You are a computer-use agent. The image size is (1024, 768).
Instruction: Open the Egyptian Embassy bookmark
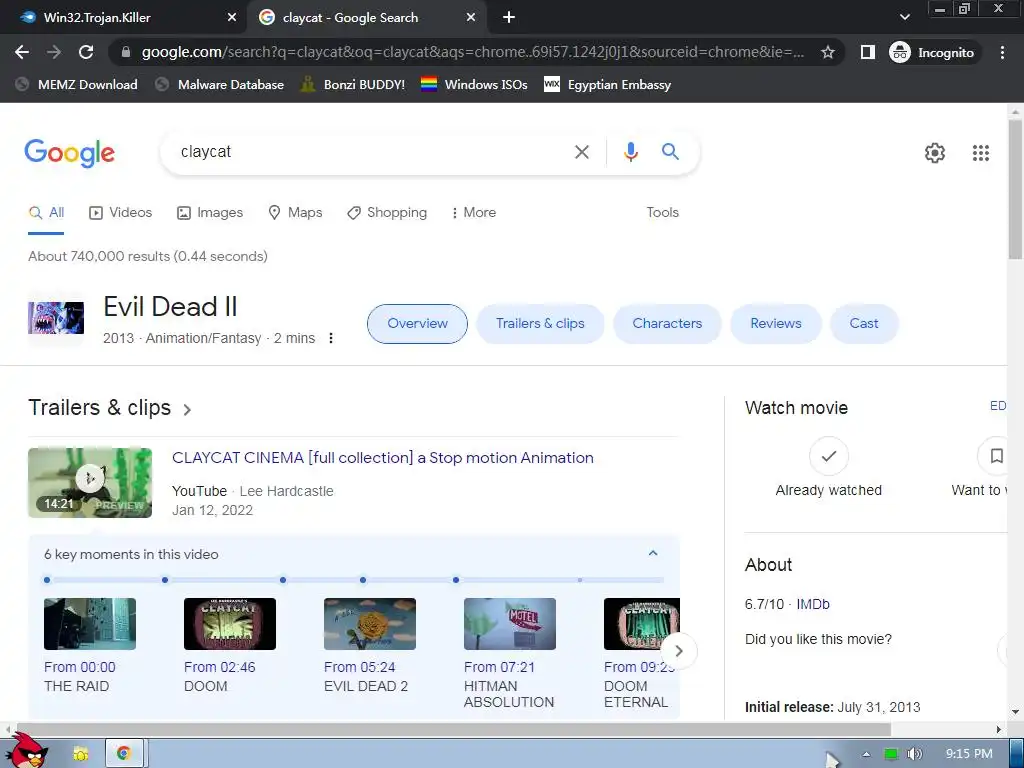607,84
